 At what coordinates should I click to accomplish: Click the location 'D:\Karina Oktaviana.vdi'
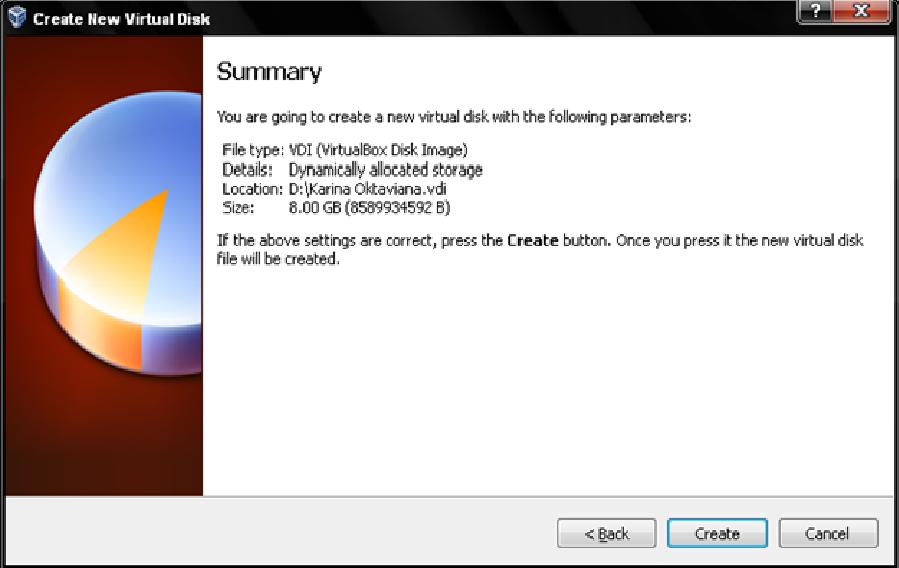(x=368, y=189)
